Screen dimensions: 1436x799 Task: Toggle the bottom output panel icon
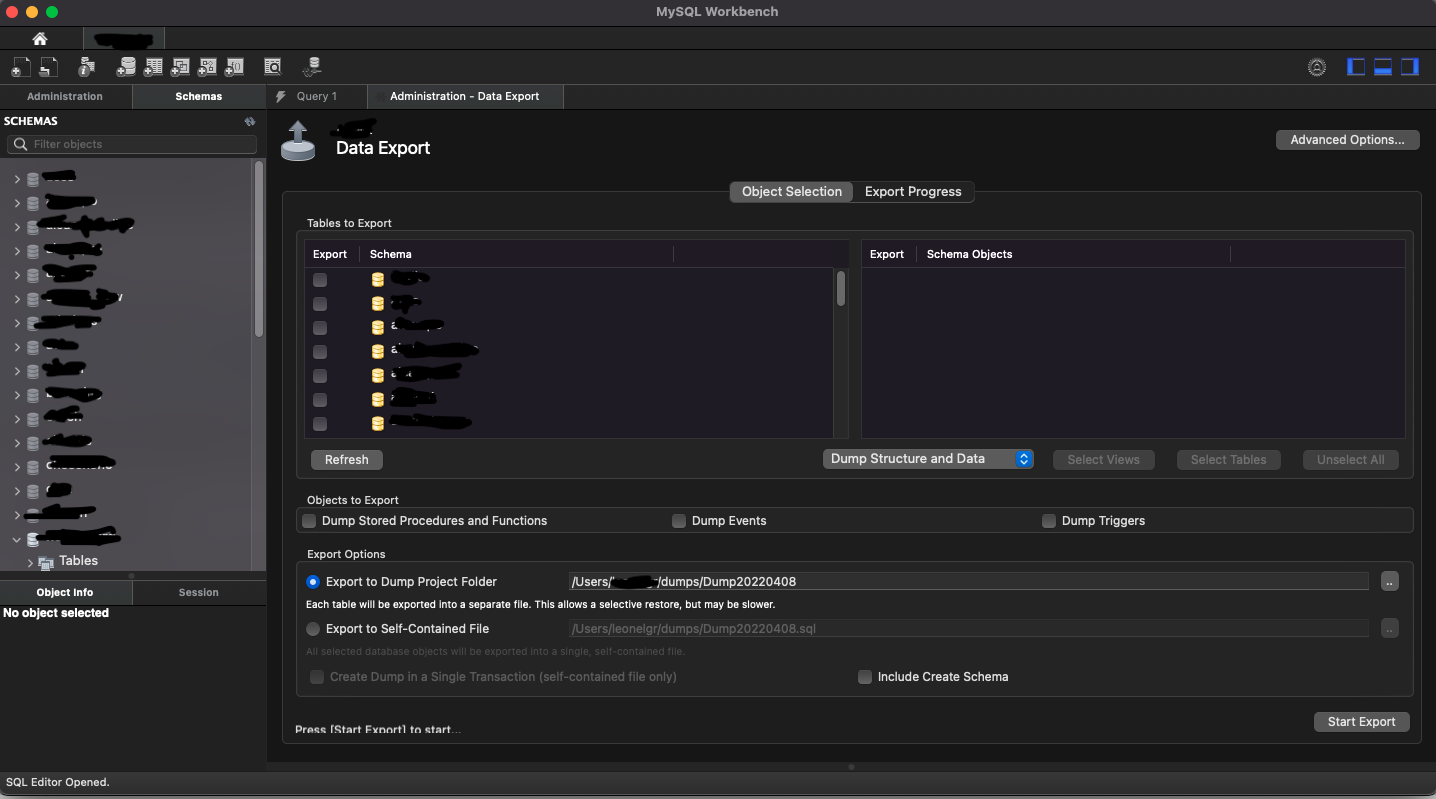click(1383, 67)
